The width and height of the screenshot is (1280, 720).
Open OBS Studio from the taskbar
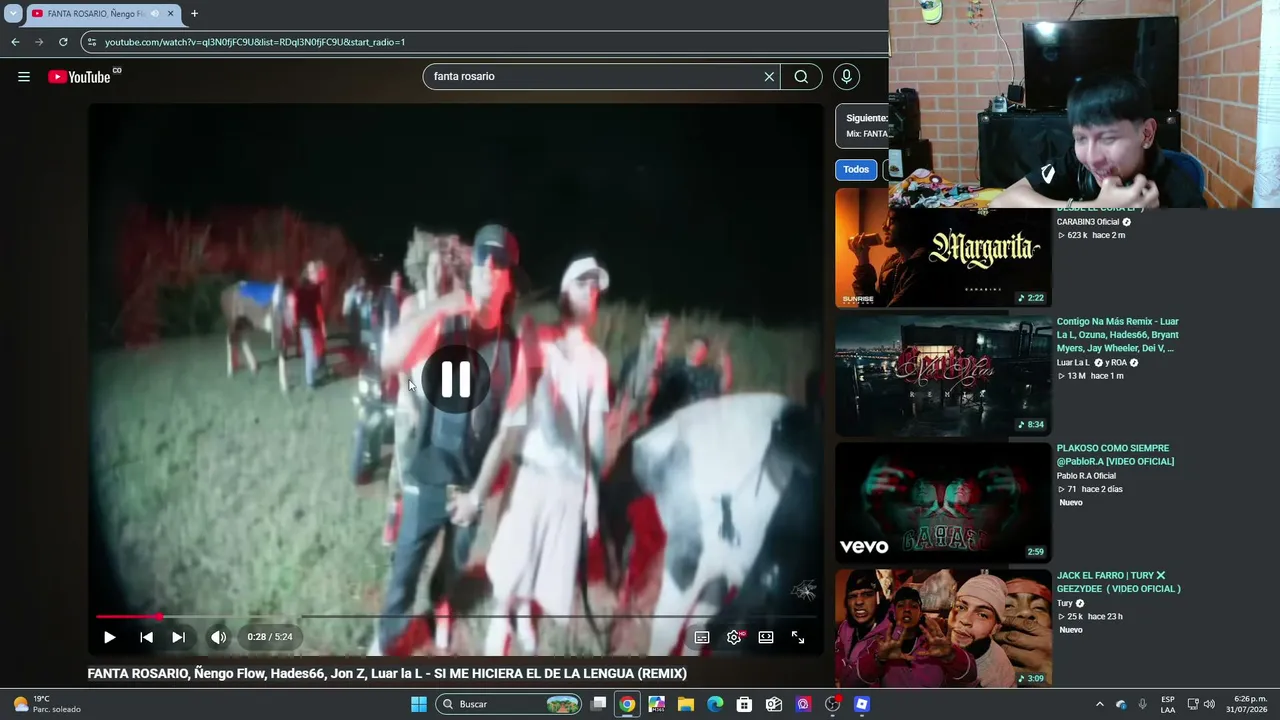[x=833, y=704]
